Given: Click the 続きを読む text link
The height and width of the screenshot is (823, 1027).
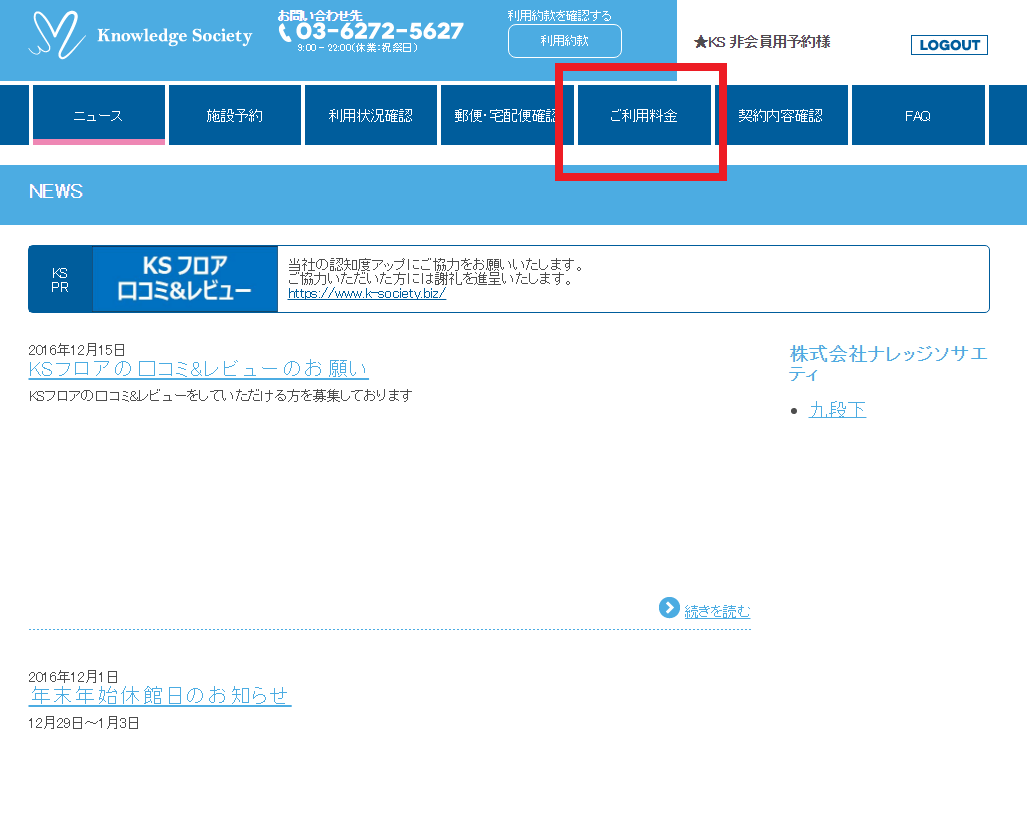Looking at the screenshot, I should 717,611.
